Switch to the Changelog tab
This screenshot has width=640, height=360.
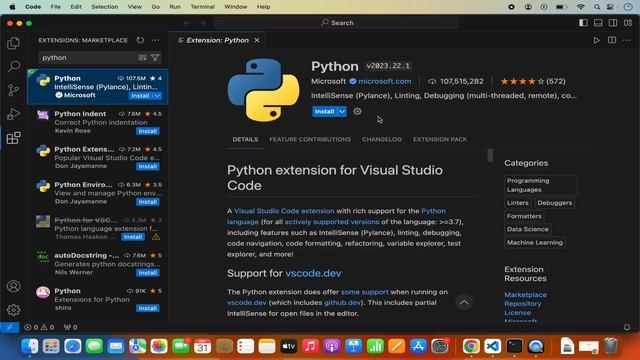click(382, 139)
